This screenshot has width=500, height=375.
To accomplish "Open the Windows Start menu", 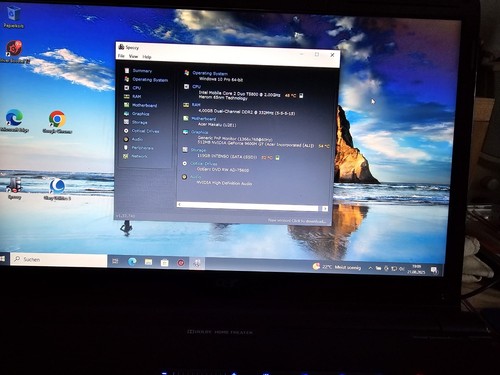I will click(3, 259).
